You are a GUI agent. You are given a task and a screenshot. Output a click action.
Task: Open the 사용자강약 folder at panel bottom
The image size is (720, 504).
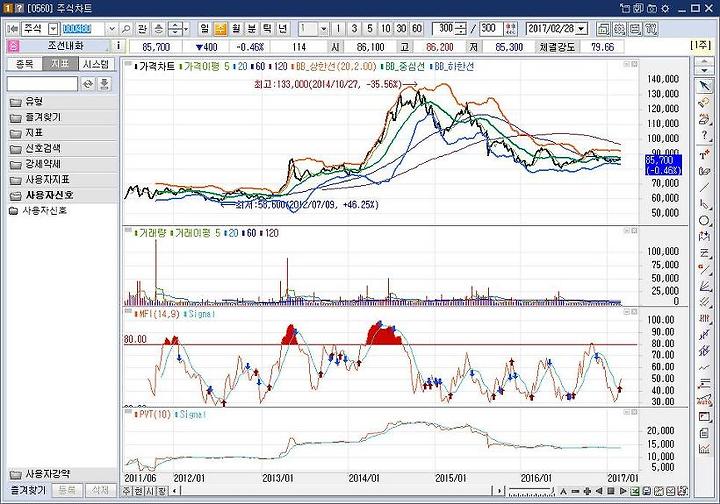[x=62, y=474]
